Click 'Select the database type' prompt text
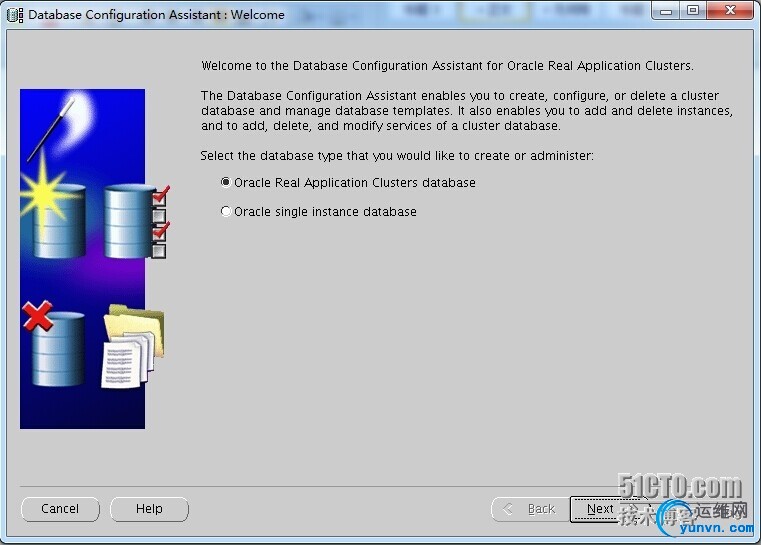This screenshot has height=545, width=761. point(397,156)
